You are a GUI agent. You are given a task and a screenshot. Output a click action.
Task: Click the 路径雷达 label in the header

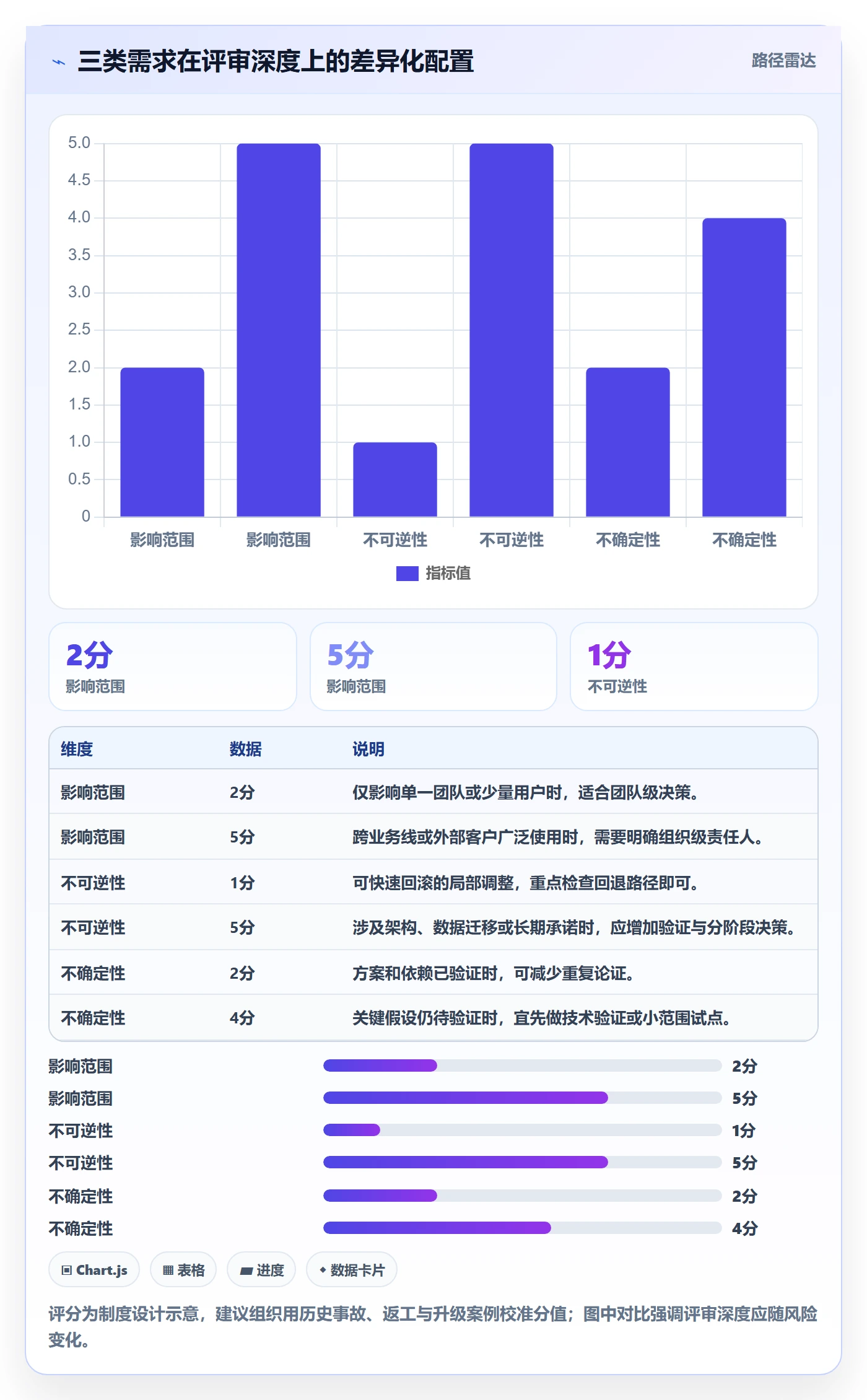point(783,61)
